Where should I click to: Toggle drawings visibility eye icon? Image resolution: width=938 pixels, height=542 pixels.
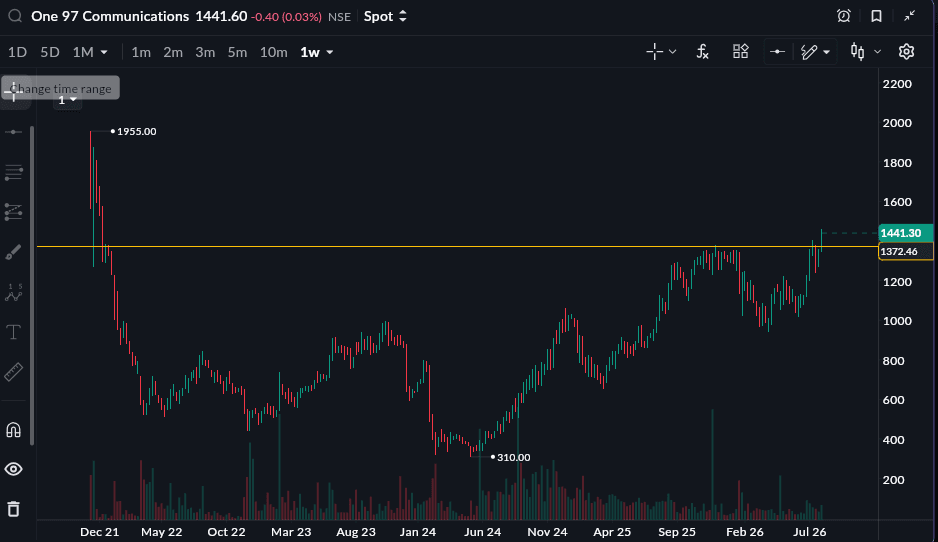click(13, 469)
